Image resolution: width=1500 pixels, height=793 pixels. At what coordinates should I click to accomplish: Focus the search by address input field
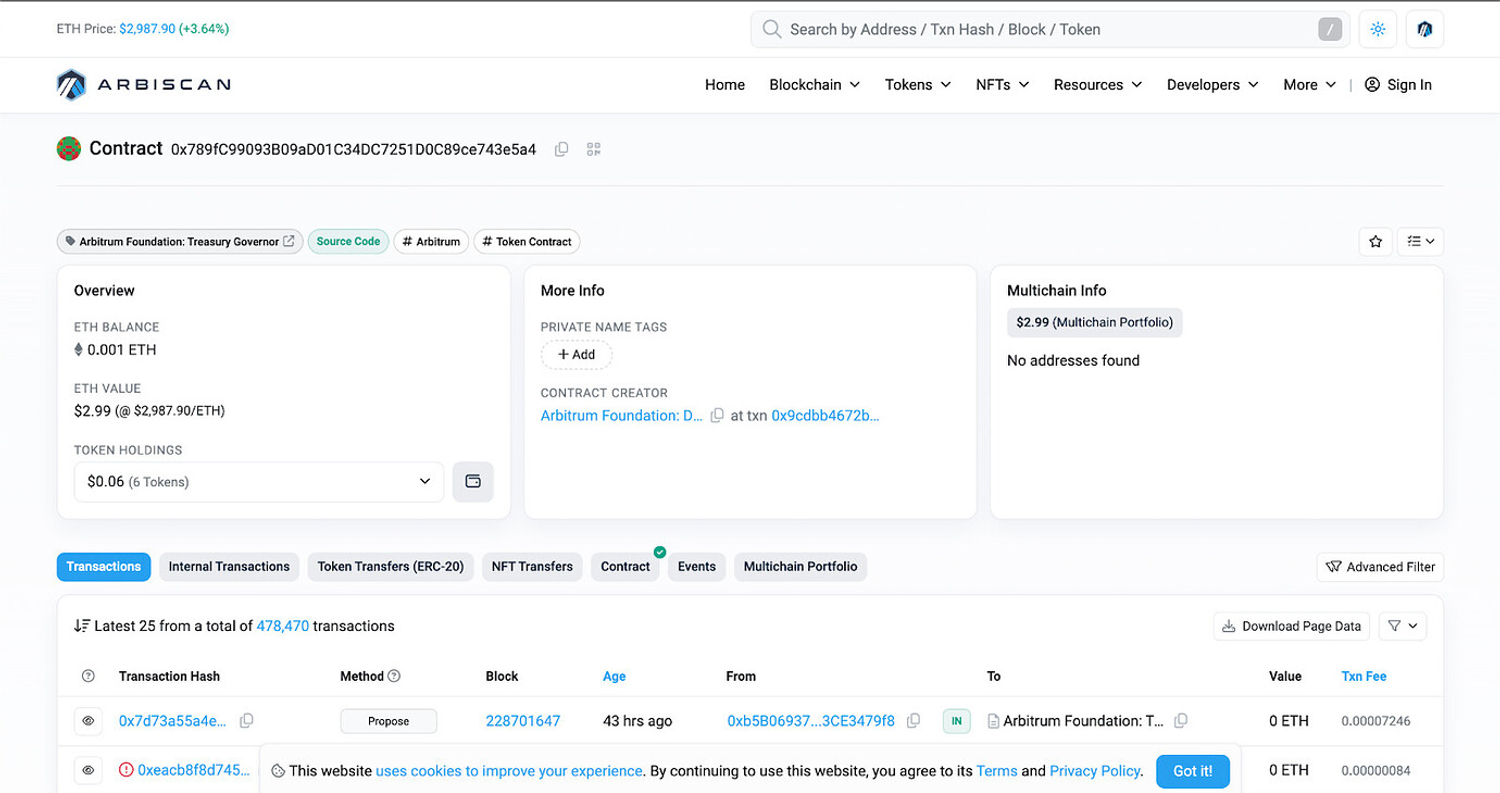coord(1048,29)
